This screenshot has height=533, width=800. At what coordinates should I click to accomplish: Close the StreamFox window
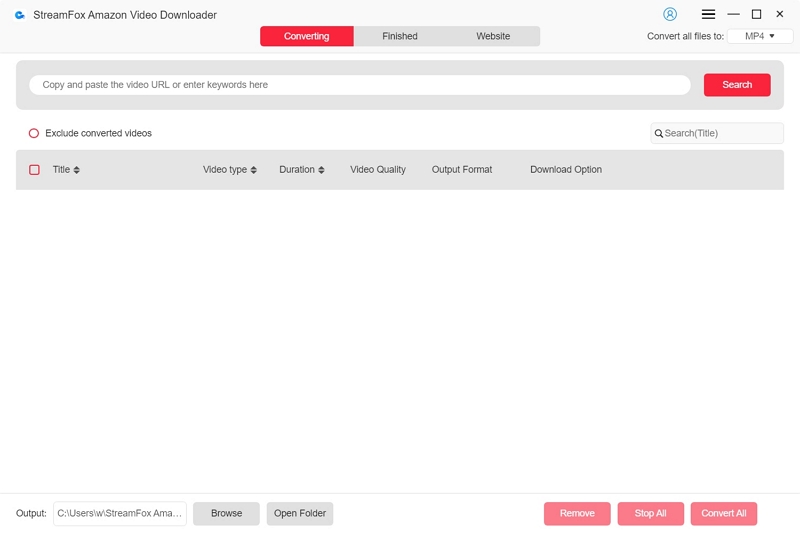(x=780, y=14)
